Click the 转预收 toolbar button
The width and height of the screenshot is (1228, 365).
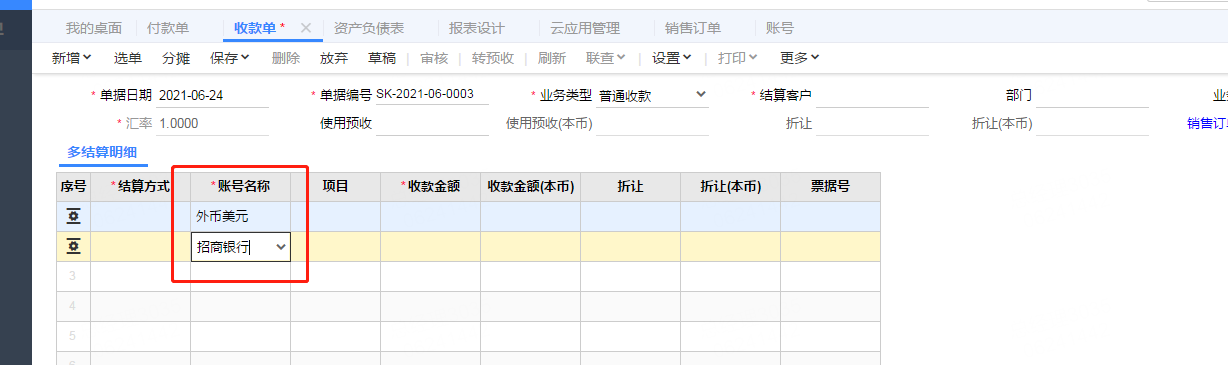493,58
